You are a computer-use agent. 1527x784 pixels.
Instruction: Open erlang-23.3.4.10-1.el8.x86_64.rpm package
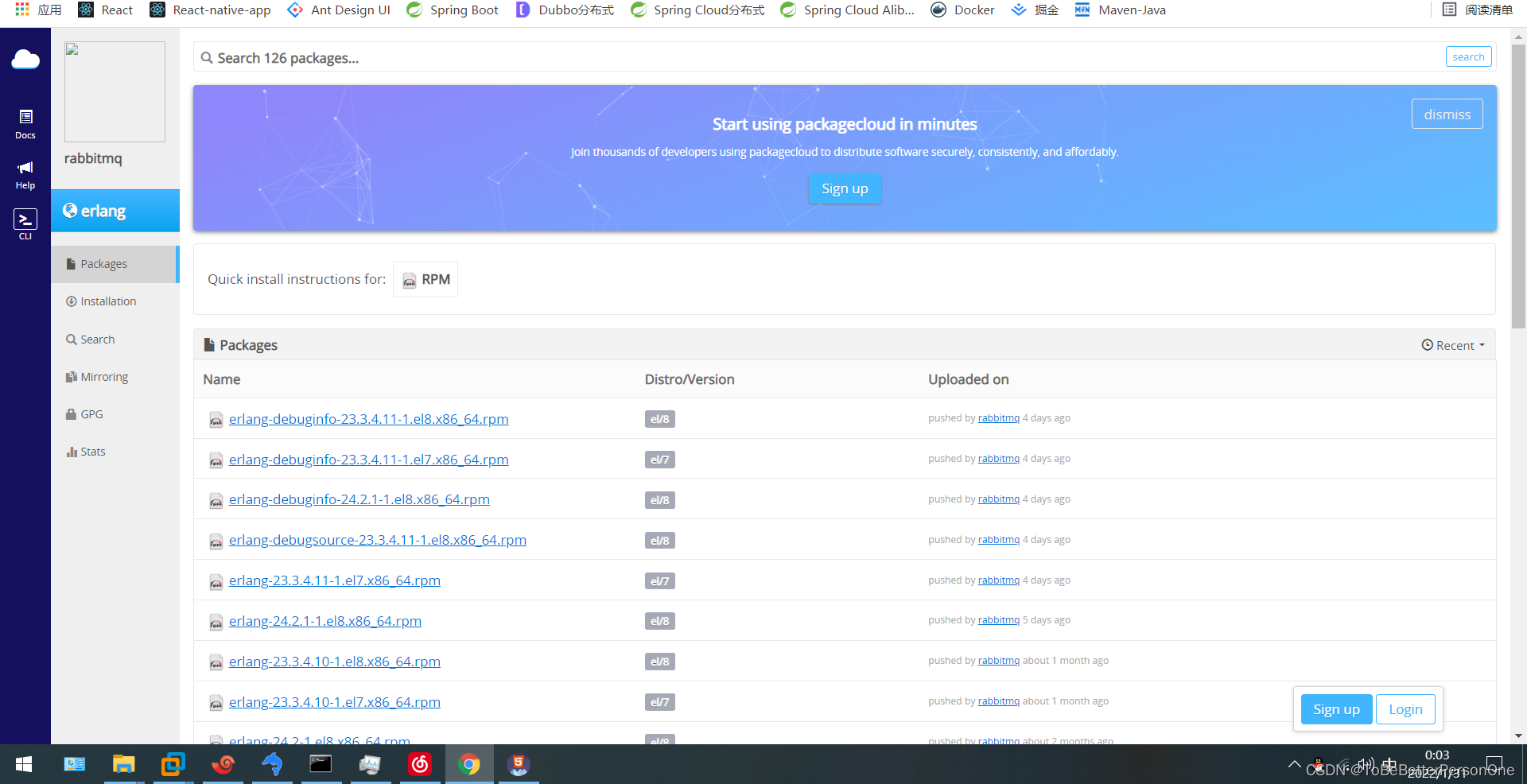335,662
